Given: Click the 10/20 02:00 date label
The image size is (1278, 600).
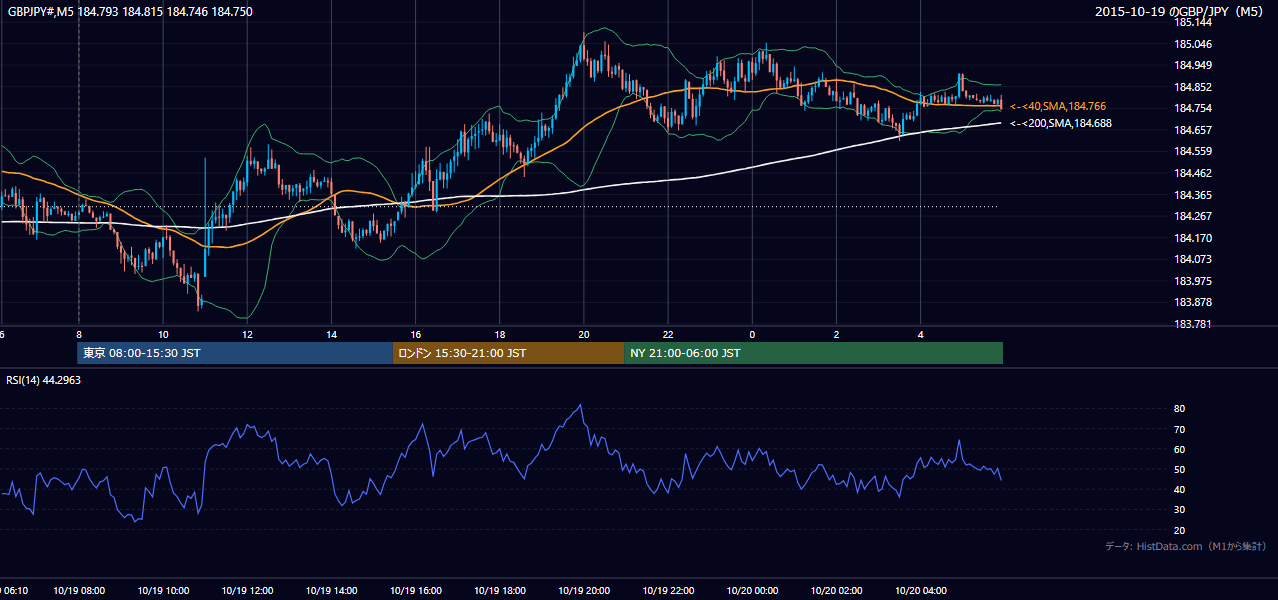Looking at the screenshot, I should point(835,591).
